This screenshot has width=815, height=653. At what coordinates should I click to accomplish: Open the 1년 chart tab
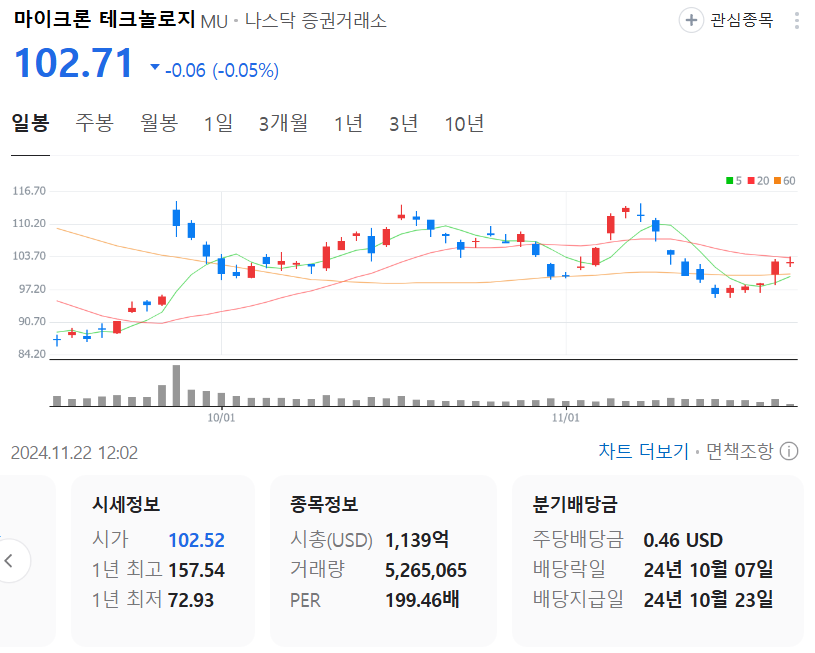[x=348, y=124]
